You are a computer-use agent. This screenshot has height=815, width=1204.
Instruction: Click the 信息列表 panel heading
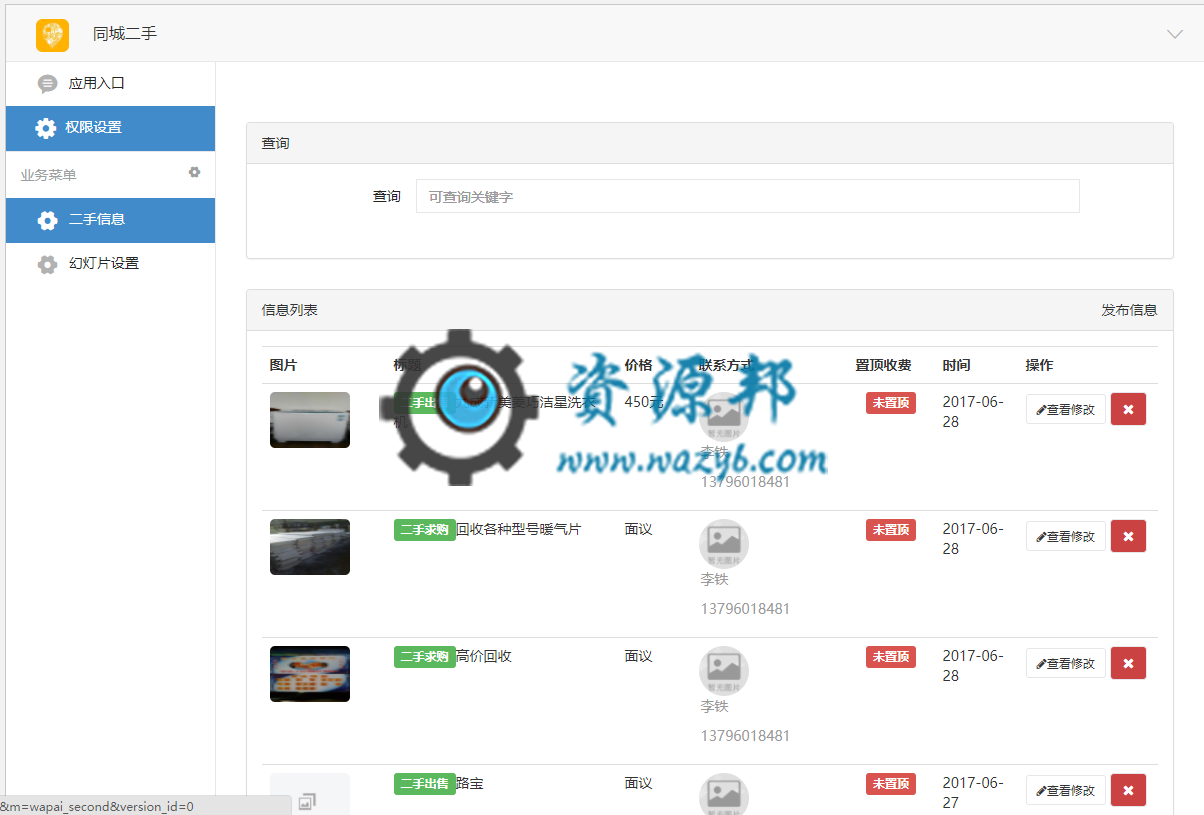point(290,310)
